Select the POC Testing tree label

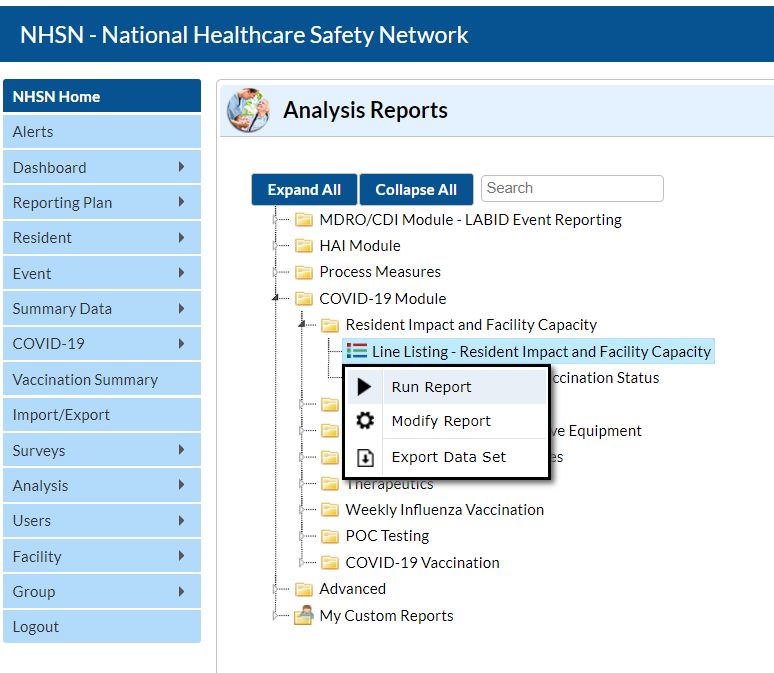coord(387,536)
